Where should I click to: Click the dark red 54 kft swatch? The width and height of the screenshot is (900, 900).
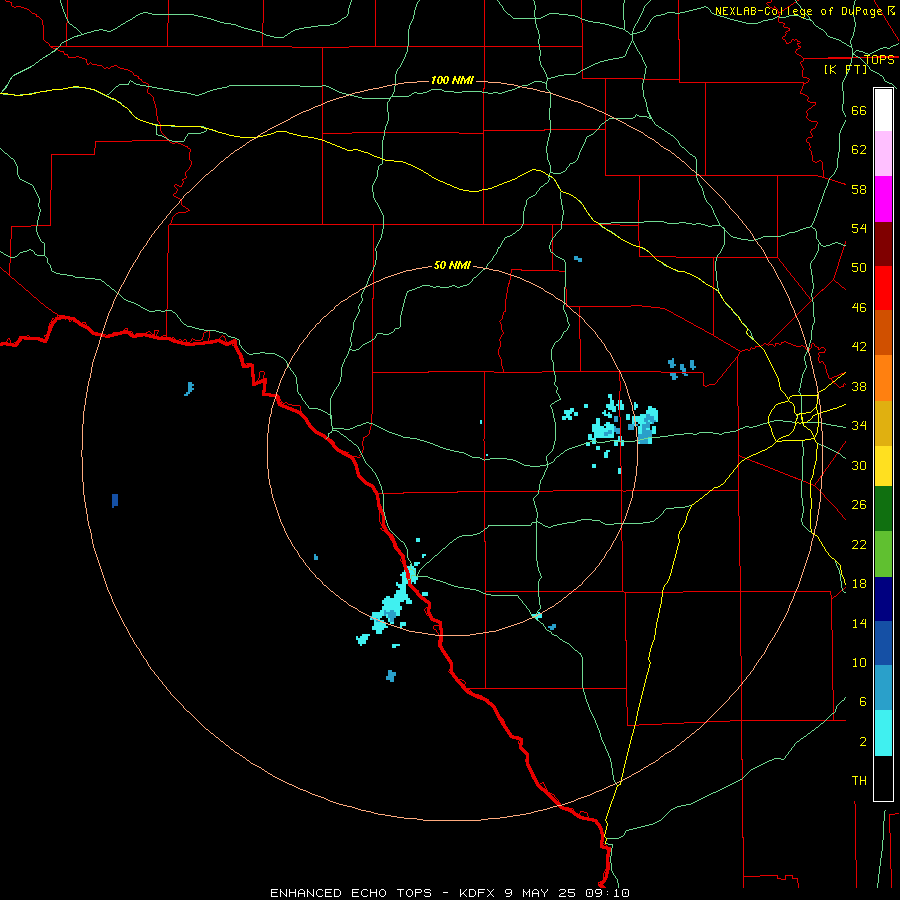[x=883, y=243]
